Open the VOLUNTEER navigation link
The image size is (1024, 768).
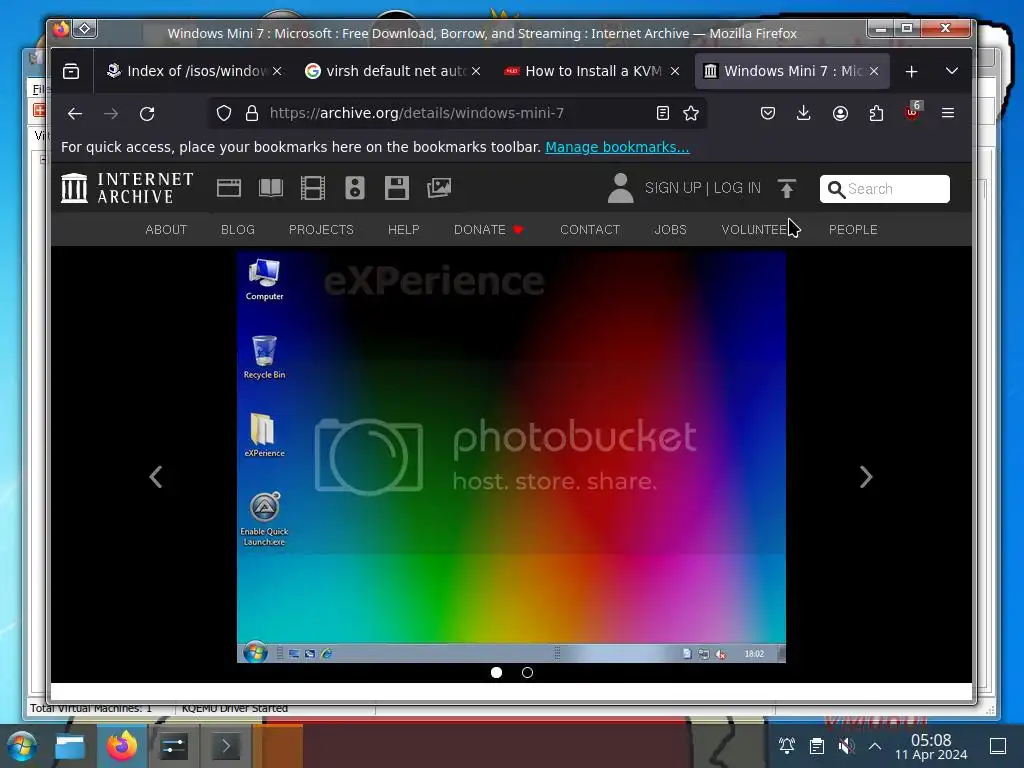758,230
